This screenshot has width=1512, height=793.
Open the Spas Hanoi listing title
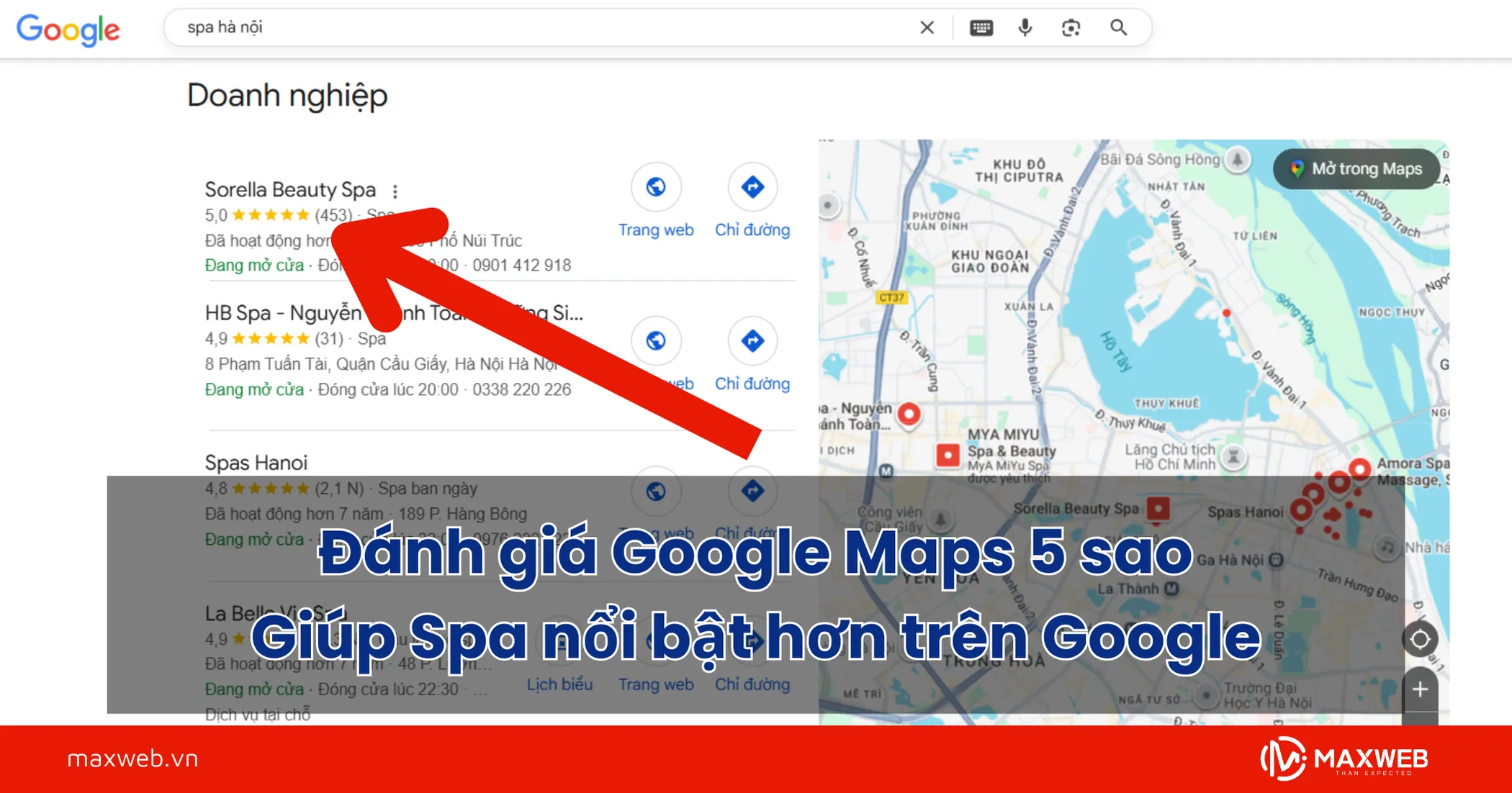pyautogui.click(x=256, y=462)
